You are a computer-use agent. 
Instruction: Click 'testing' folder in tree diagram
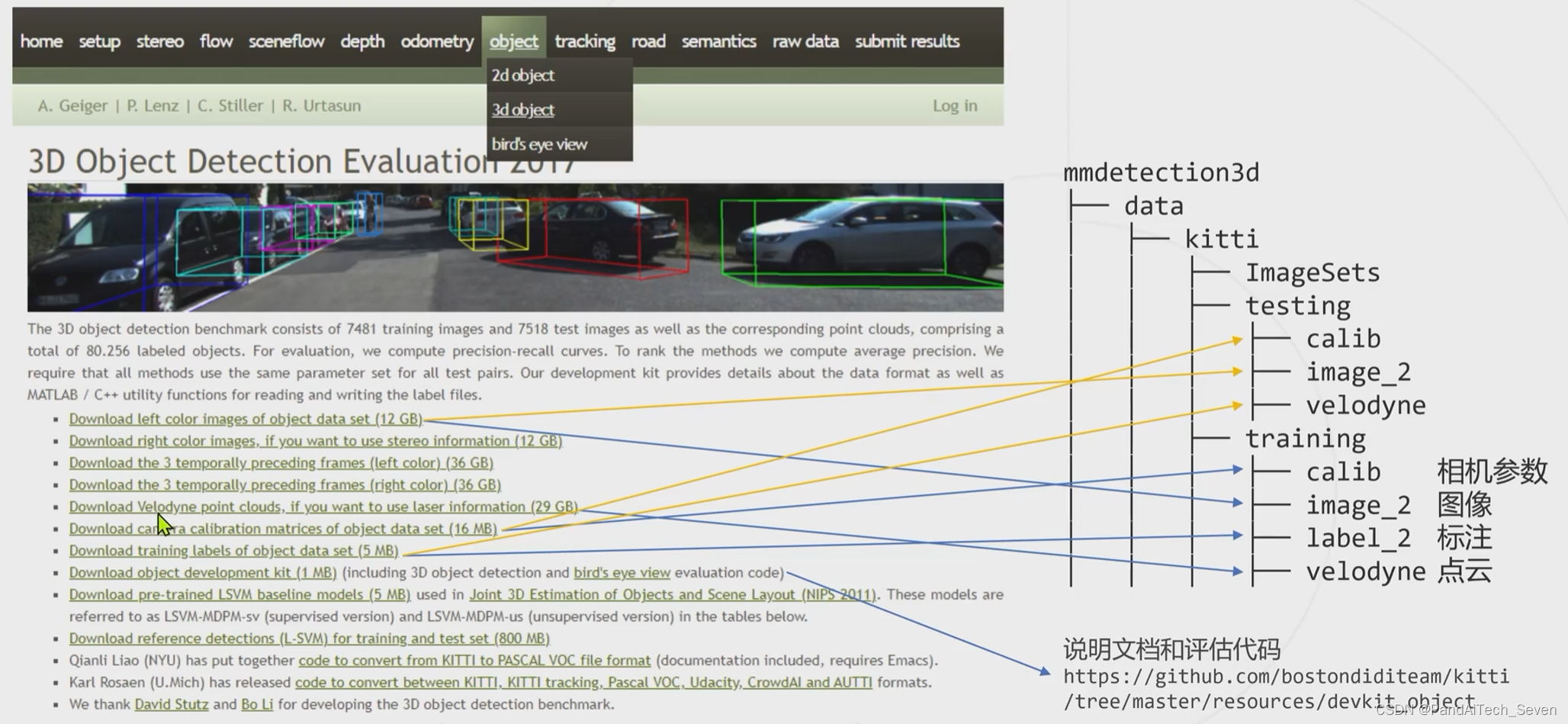point(1297,306)
